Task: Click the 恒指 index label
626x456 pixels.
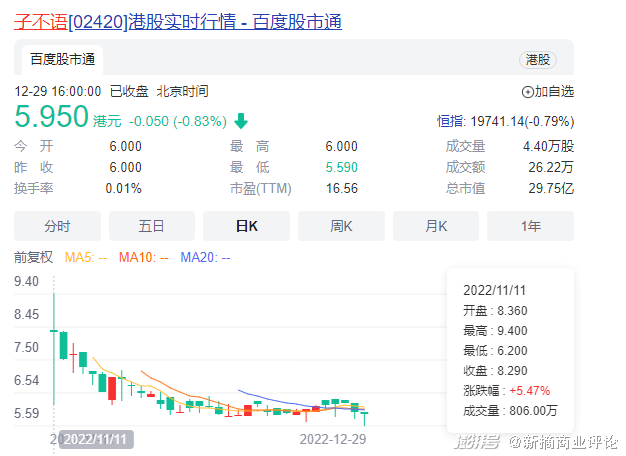Action: [450, 121]
